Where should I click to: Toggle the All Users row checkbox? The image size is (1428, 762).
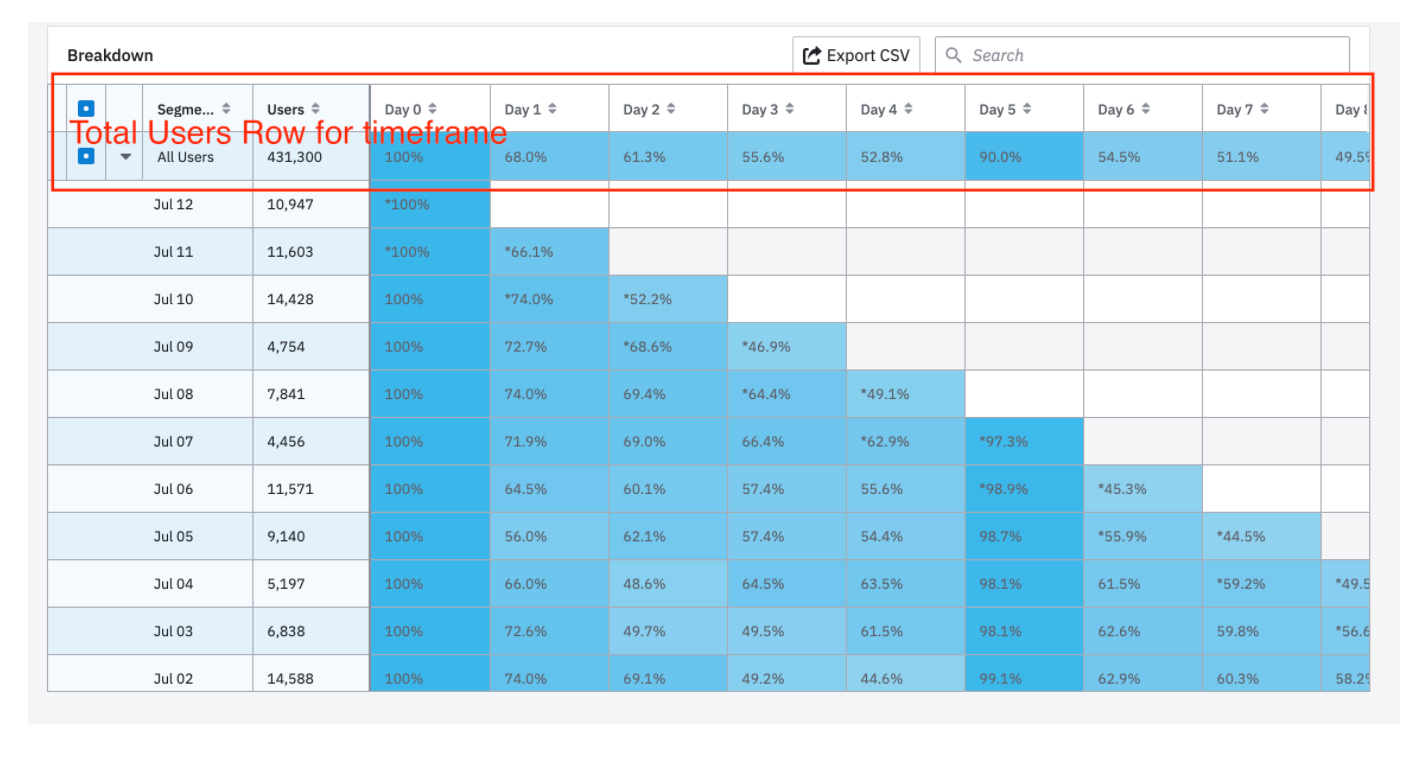(x=86, y=156)
